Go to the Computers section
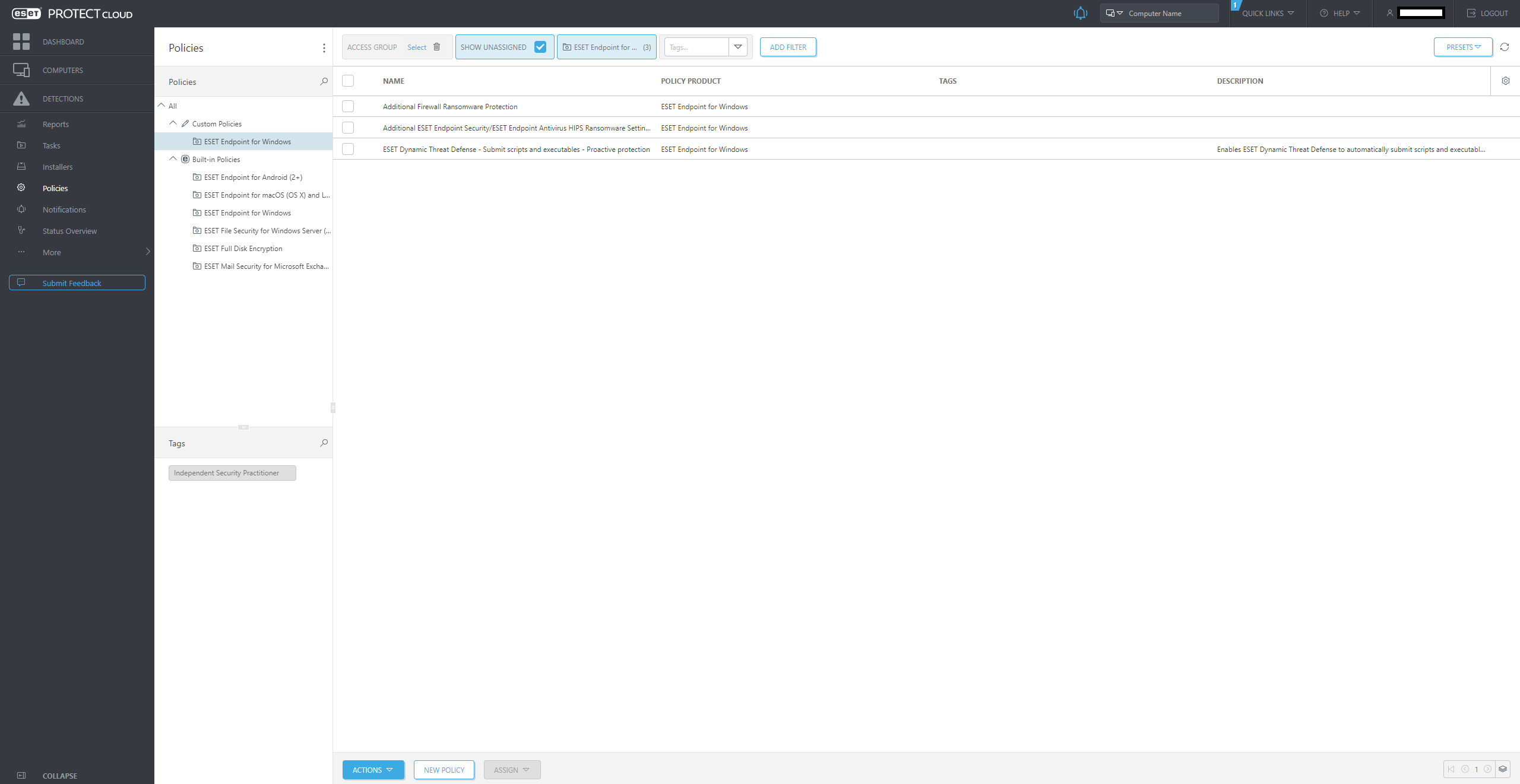 coord(63,70)
